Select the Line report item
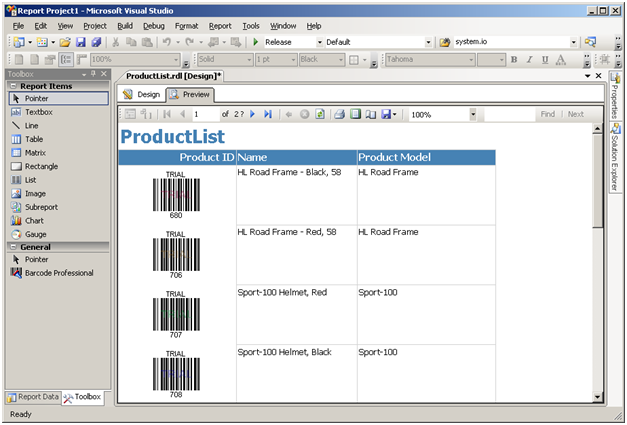627x425 pixels. coord(58,126)
